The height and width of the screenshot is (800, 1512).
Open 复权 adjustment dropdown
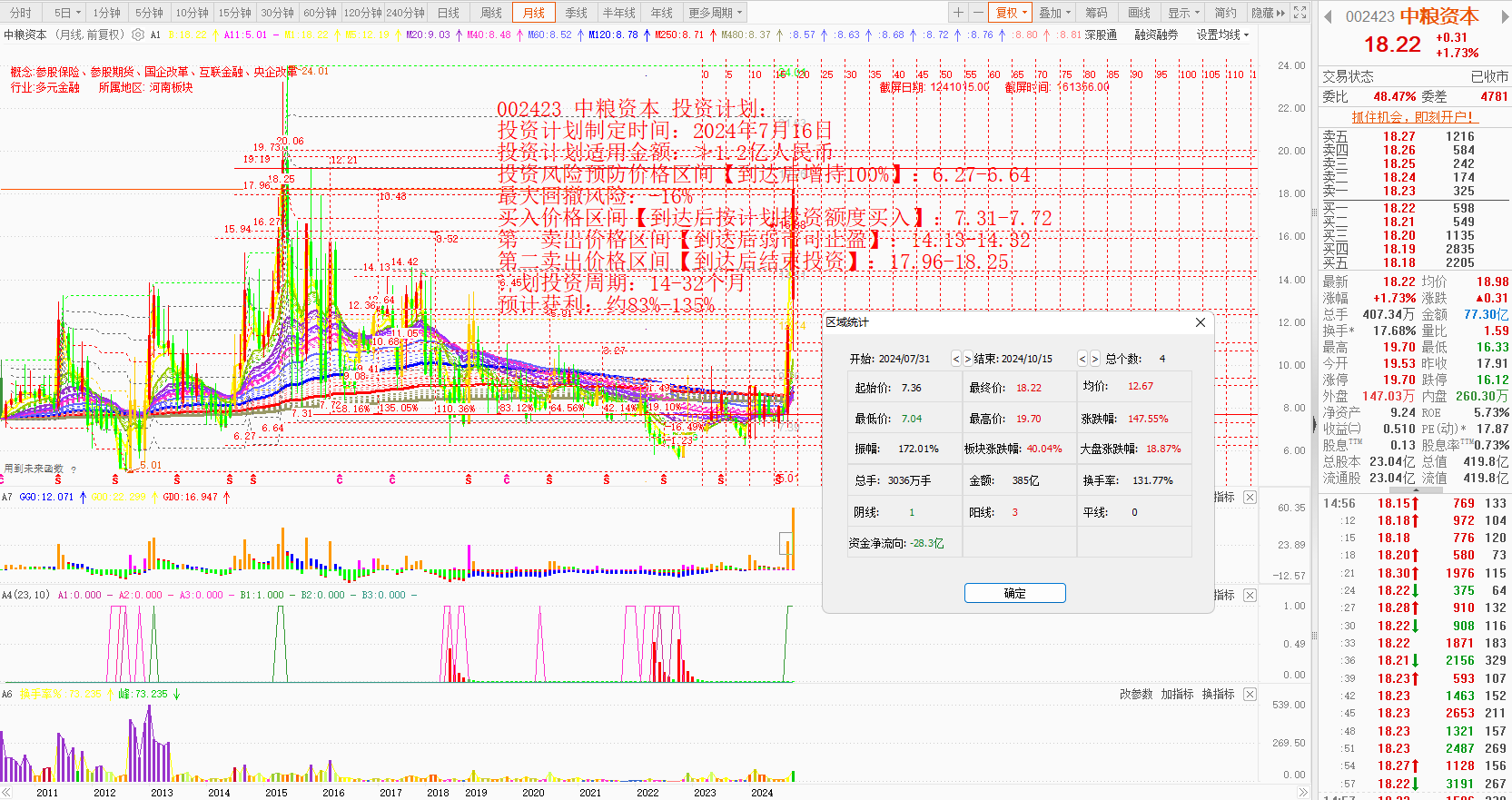click(1011, 13)
